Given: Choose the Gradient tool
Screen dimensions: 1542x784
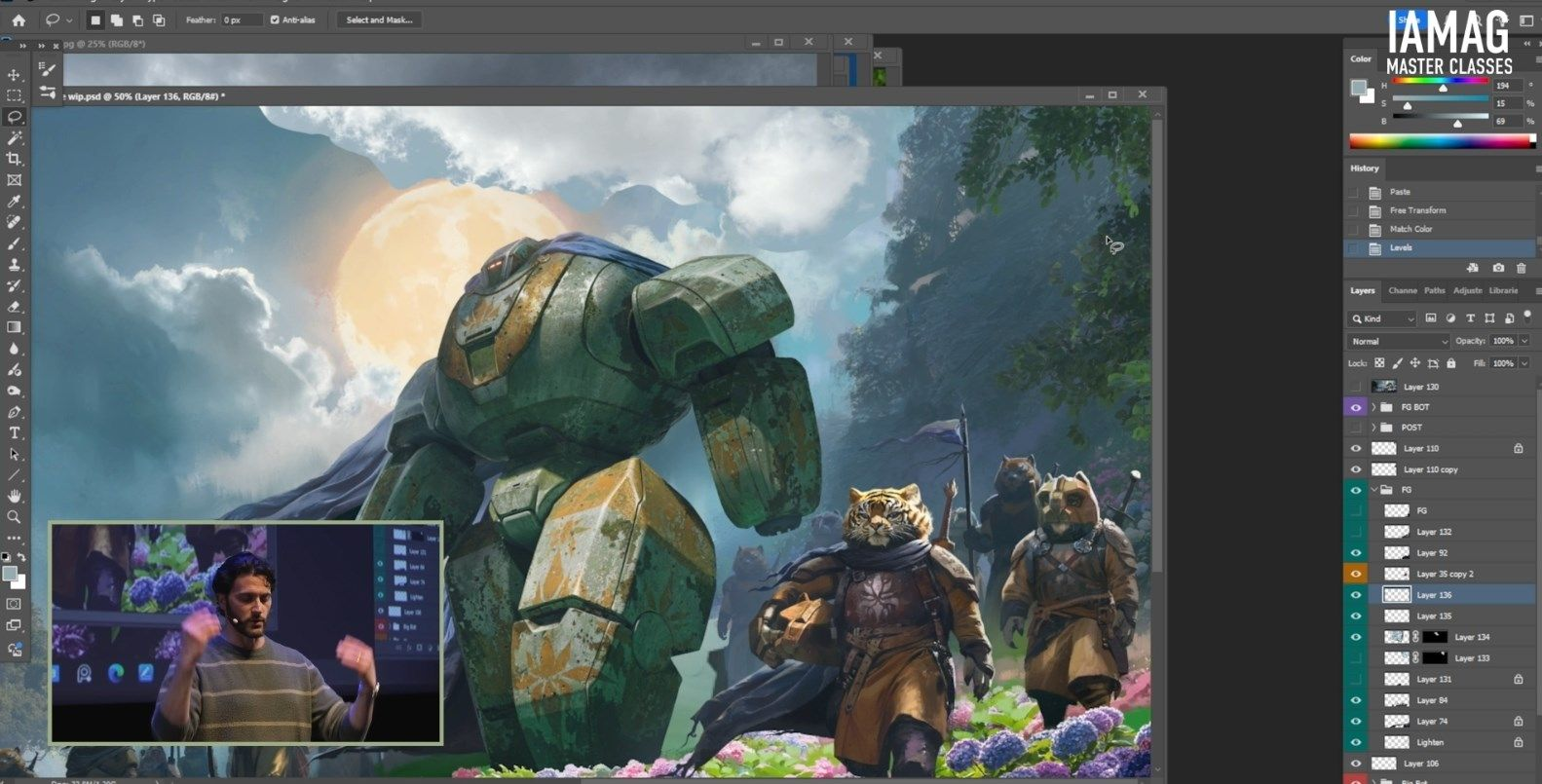Looking at the screenshot, I should [14, 328].
